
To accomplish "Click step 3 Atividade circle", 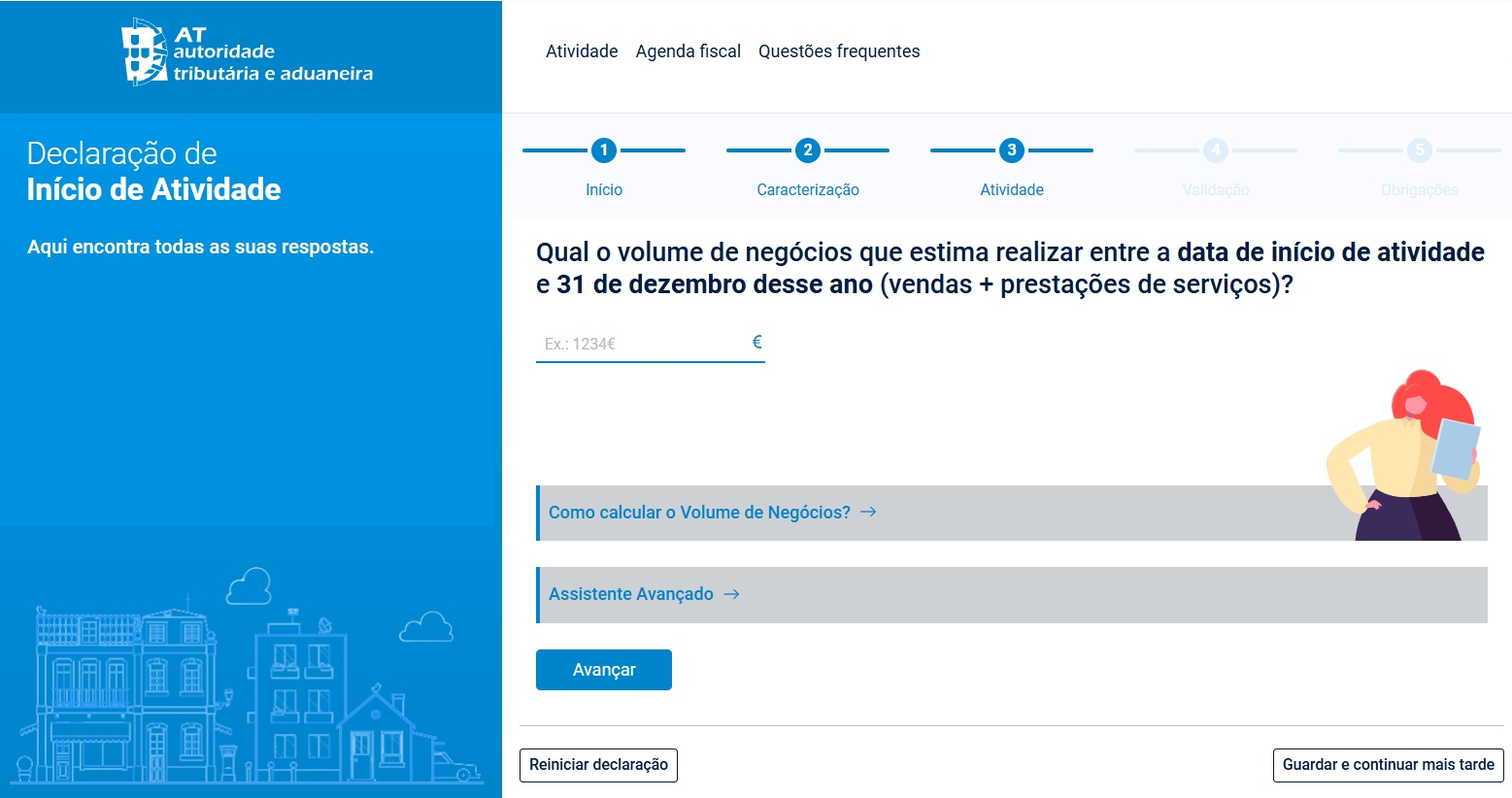I will coord(1011,150).
